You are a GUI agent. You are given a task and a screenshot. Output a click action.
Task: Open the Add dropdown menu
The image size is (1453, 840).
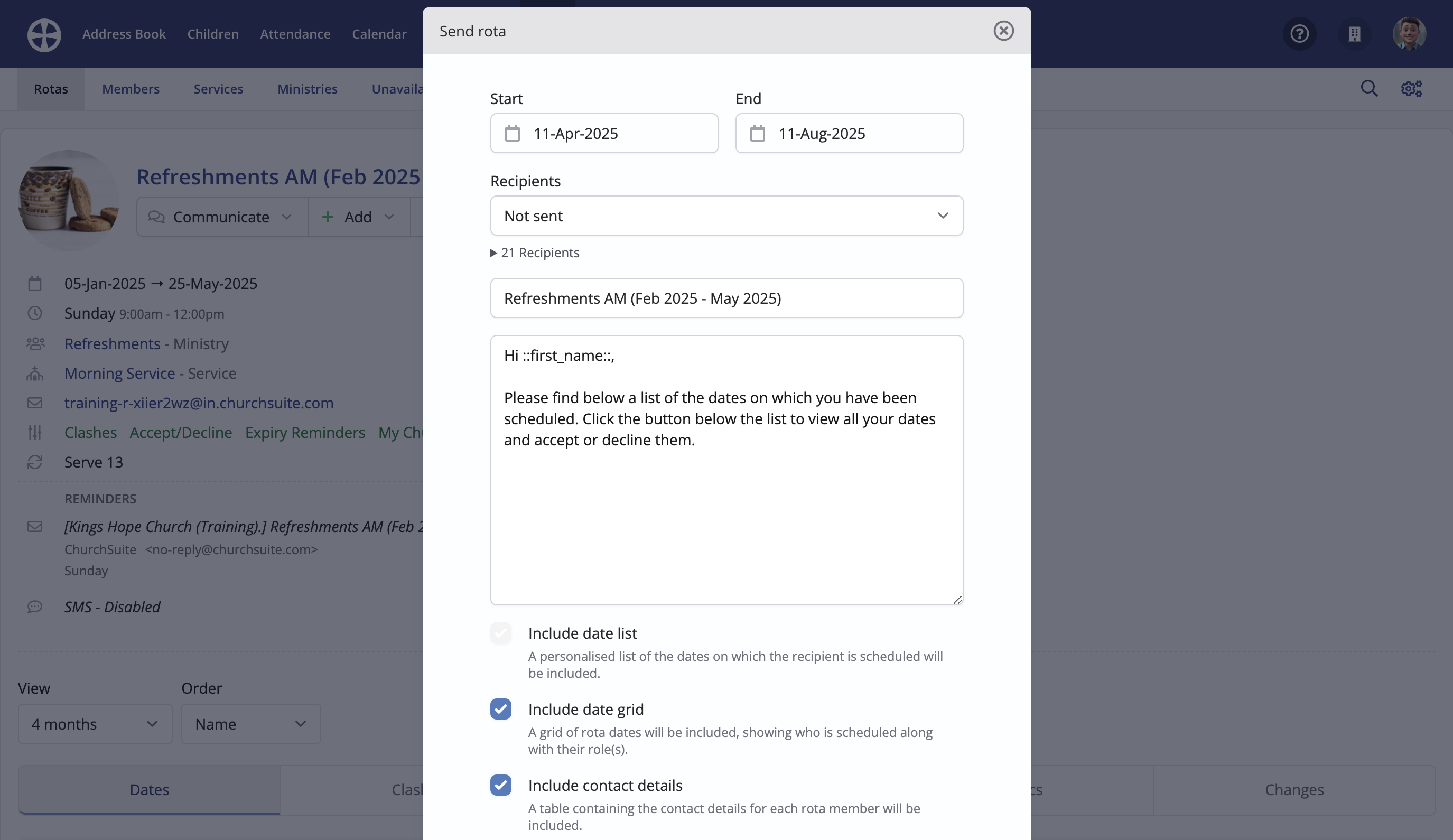(359, 217)
